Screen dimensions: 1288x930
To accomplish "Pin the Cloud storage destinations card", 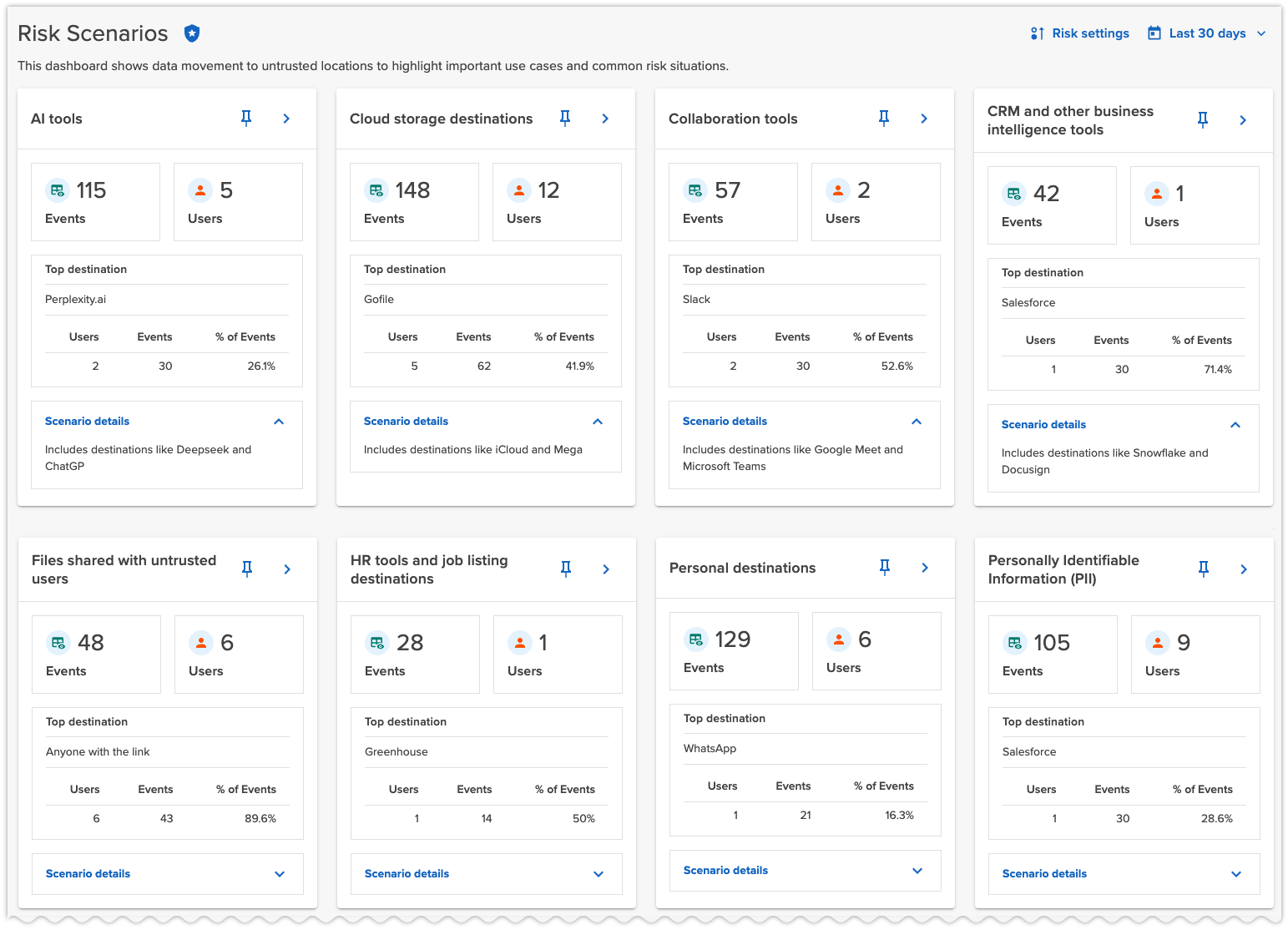I will coord(565,119).
